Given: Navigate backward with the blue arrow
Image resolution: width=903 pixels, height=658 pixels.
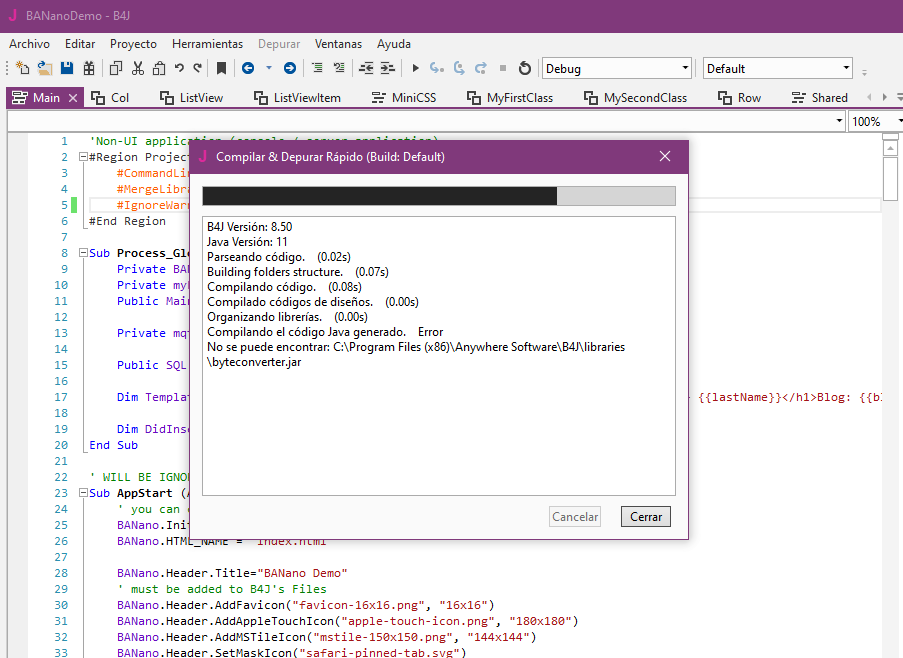Looking at the screenshot, I should pos(246,68).
